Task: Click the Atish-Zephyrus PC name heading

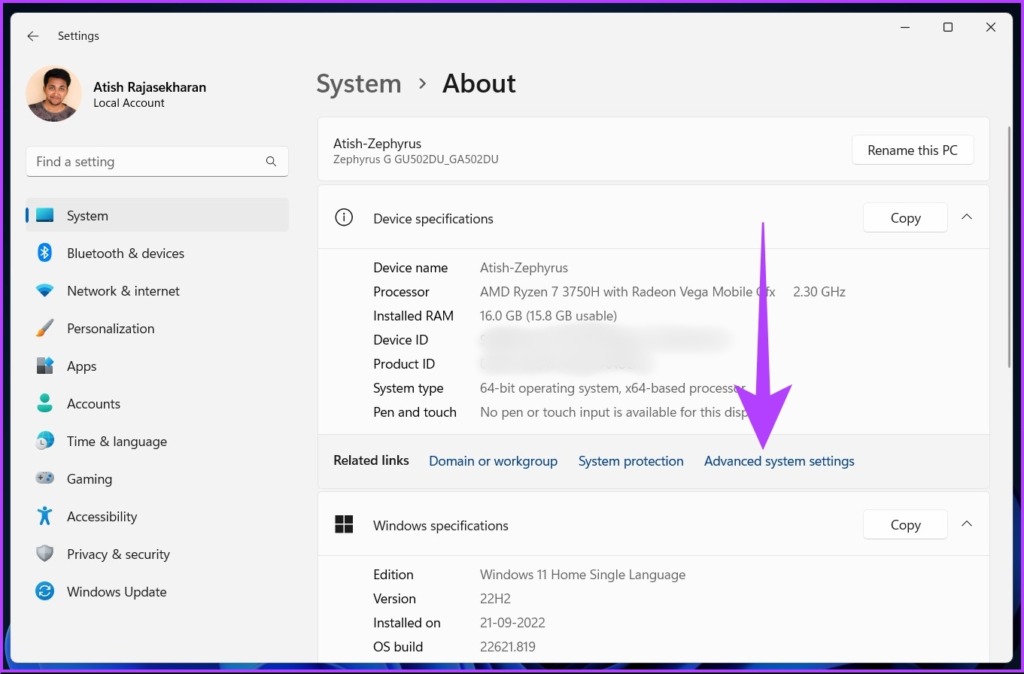Action: pyautogui.click(x=377, y=144)
